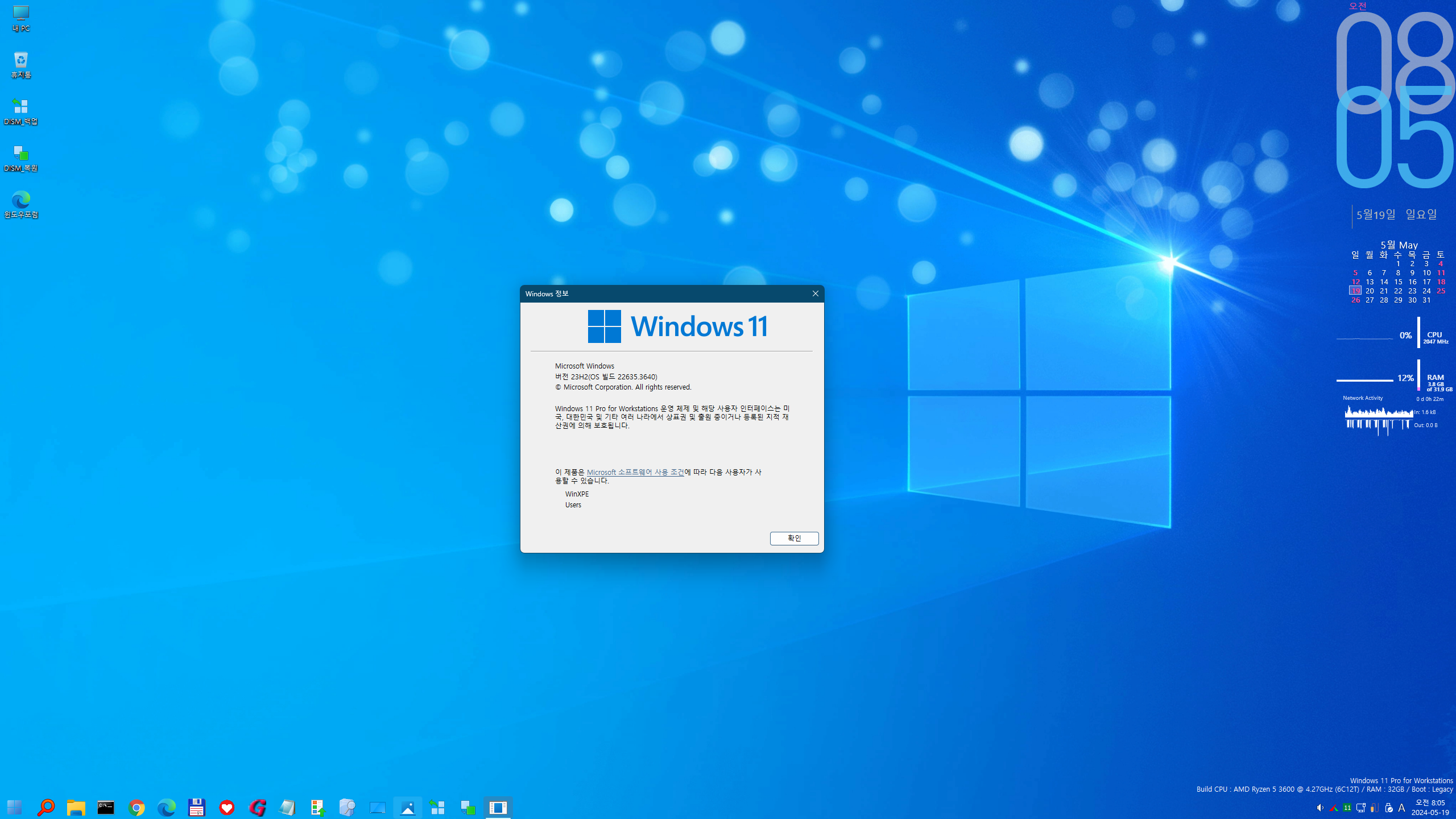
Task: Click the Windows 정보 title bar text
Action: (x=547, y=293)
